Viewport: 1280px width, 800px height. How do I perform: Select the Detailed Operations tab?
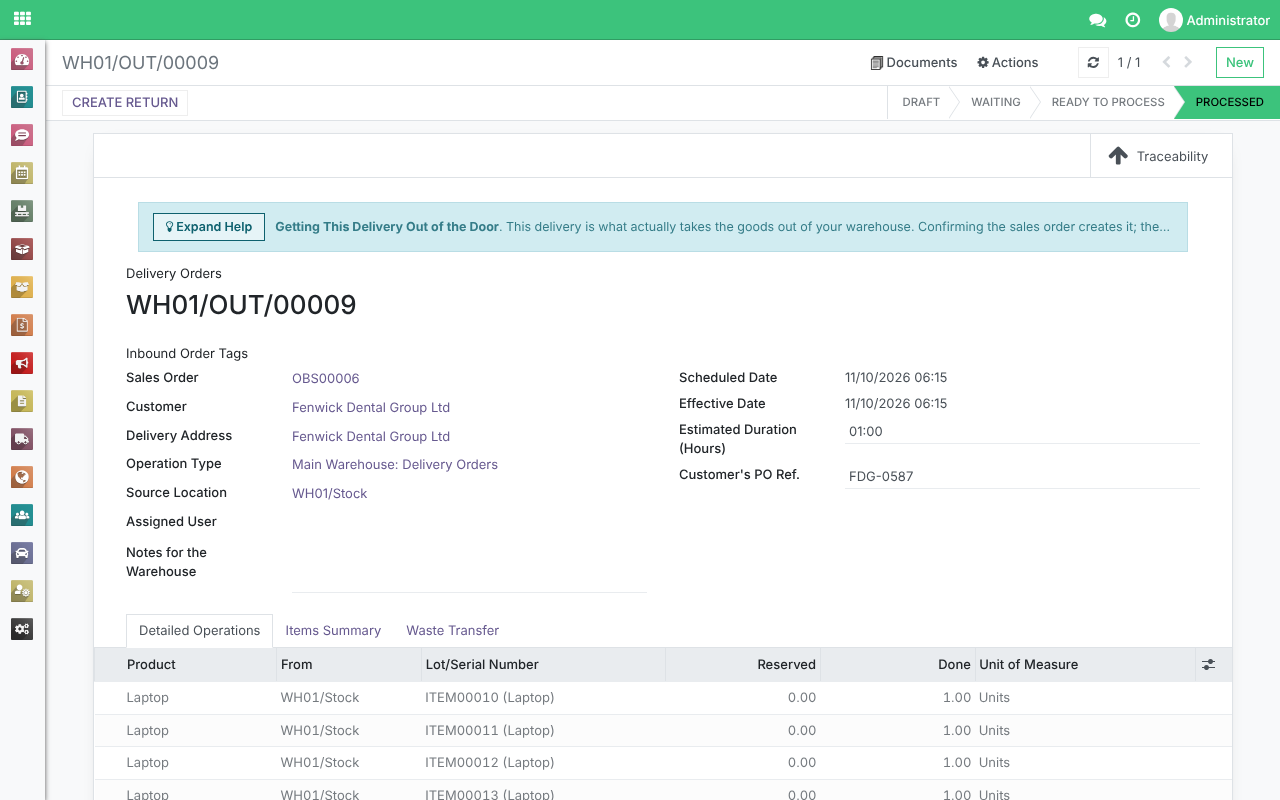click(x=199, y=631)
